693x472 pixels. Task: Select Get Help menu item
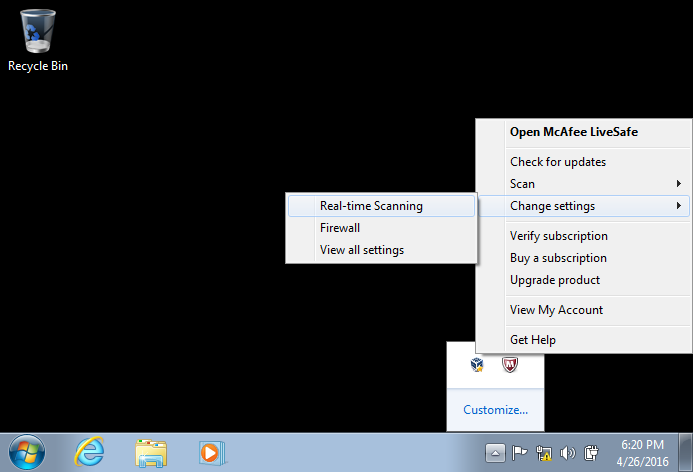coord(584,340)
